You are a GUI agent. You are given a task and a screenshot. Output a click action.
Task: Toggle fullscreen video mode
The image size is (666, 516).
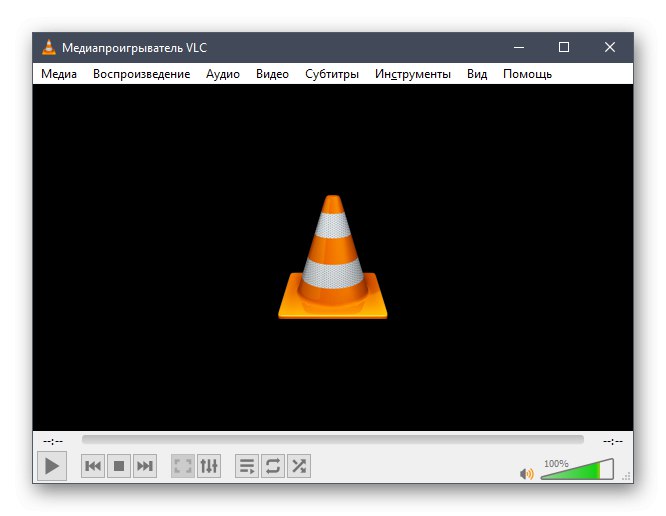[183, 466]
